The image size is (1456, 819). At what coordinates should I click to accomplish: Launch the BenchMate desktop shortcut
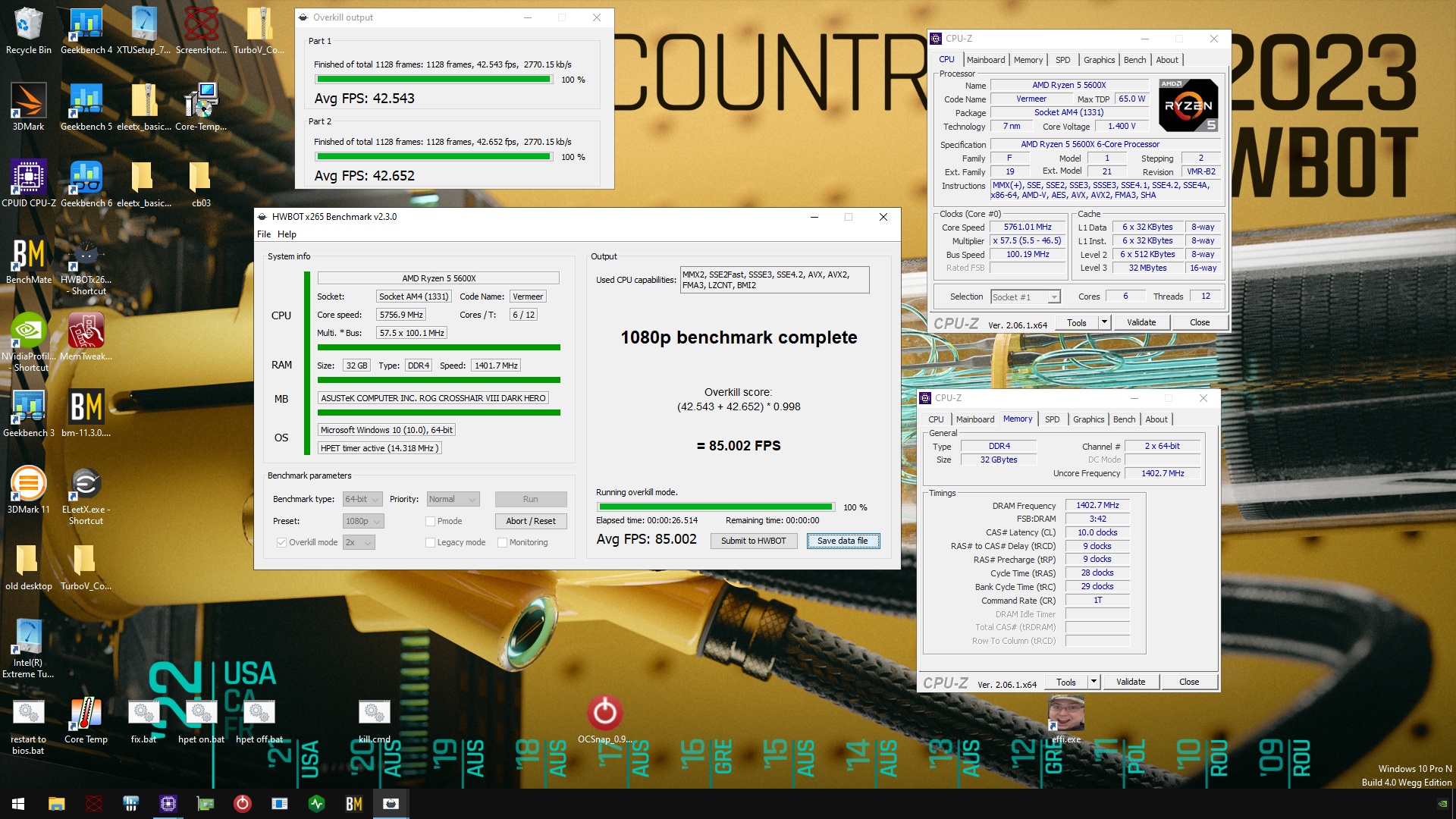[29, 260]
